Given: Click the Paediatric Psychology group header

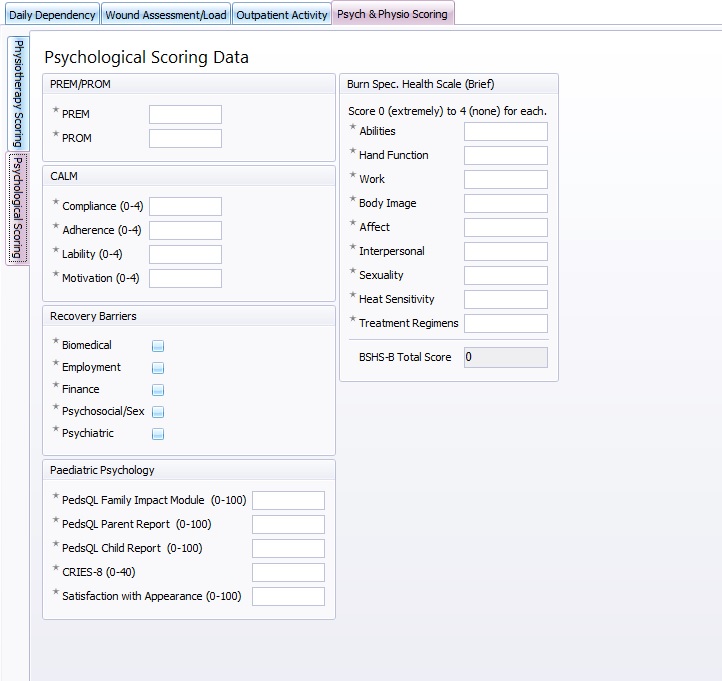Looking at the screenshot, I should coord(189,470).
